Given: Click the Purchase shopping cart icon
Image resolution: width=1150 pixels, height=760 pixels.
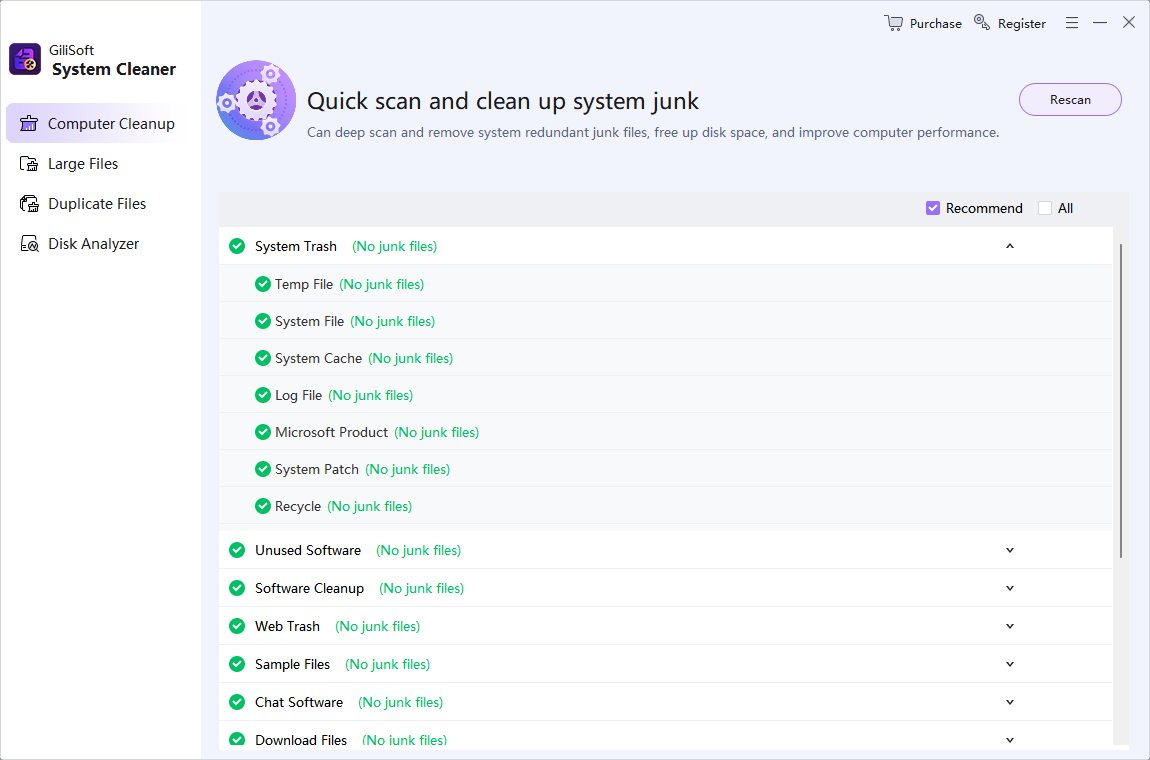Looking at the screenshot, I should pyautogui.click(x=893, y=23).
